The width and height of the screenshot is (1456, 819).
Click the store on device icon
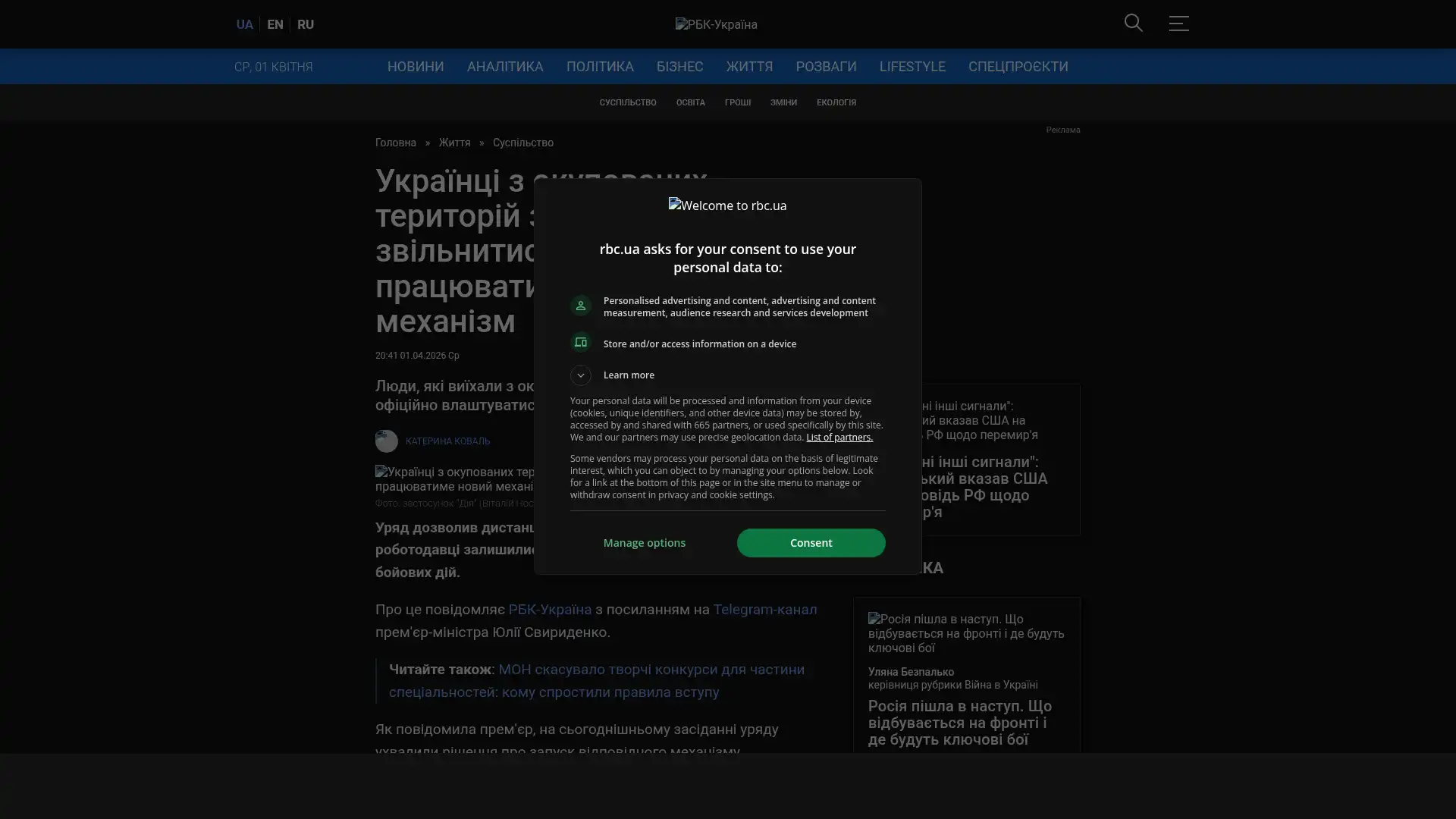tap(580, 343)
